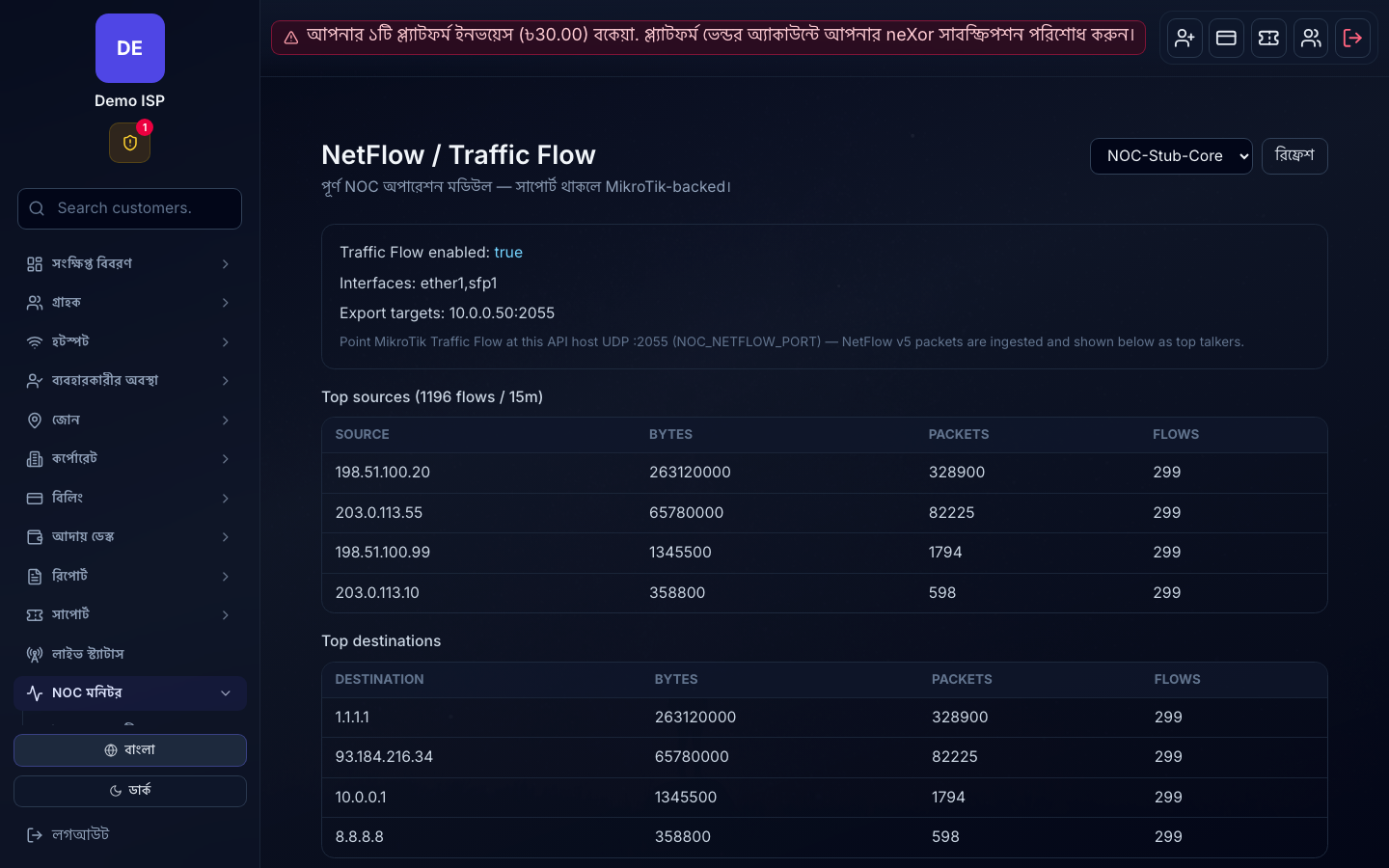The width and height of the screenshot is (1389, 868).
Task: Toggle the ডার্ক theme button
Action: point(130,791)
